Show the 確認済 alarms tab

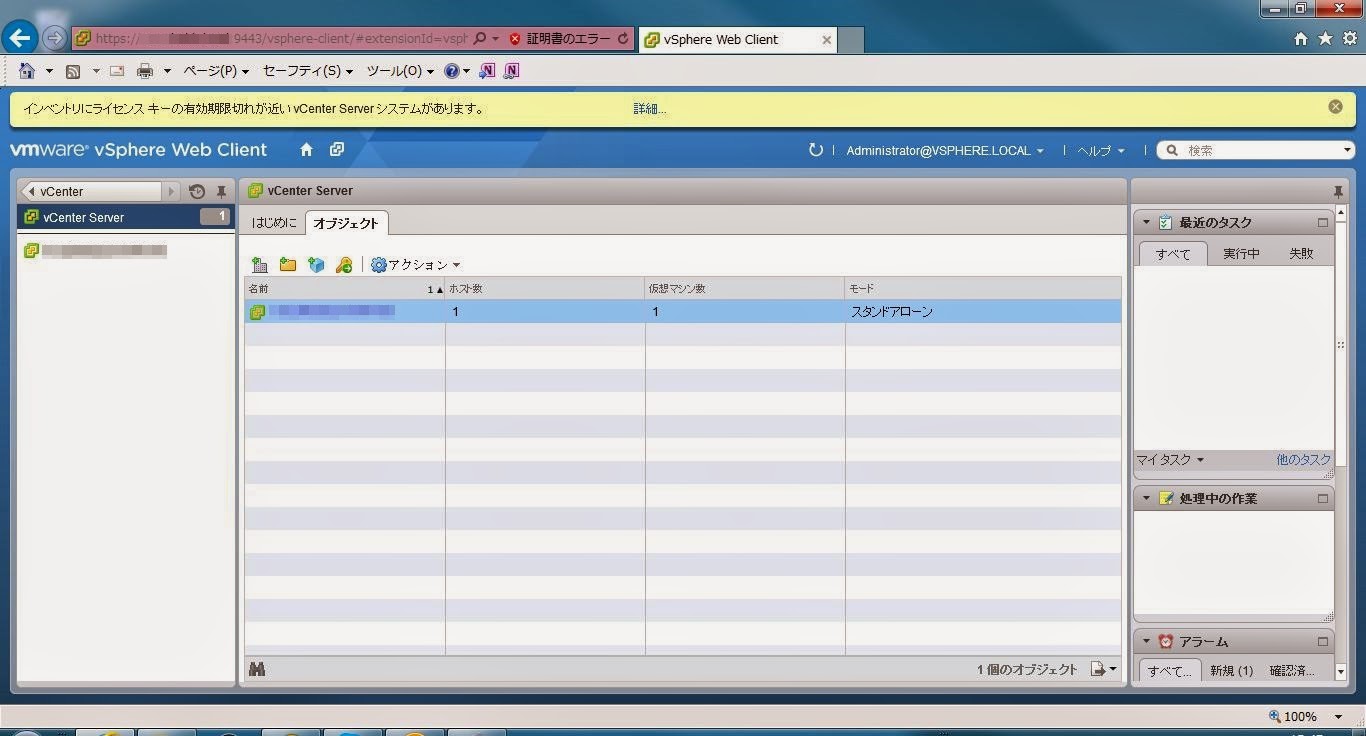(x=1292, y=671)
